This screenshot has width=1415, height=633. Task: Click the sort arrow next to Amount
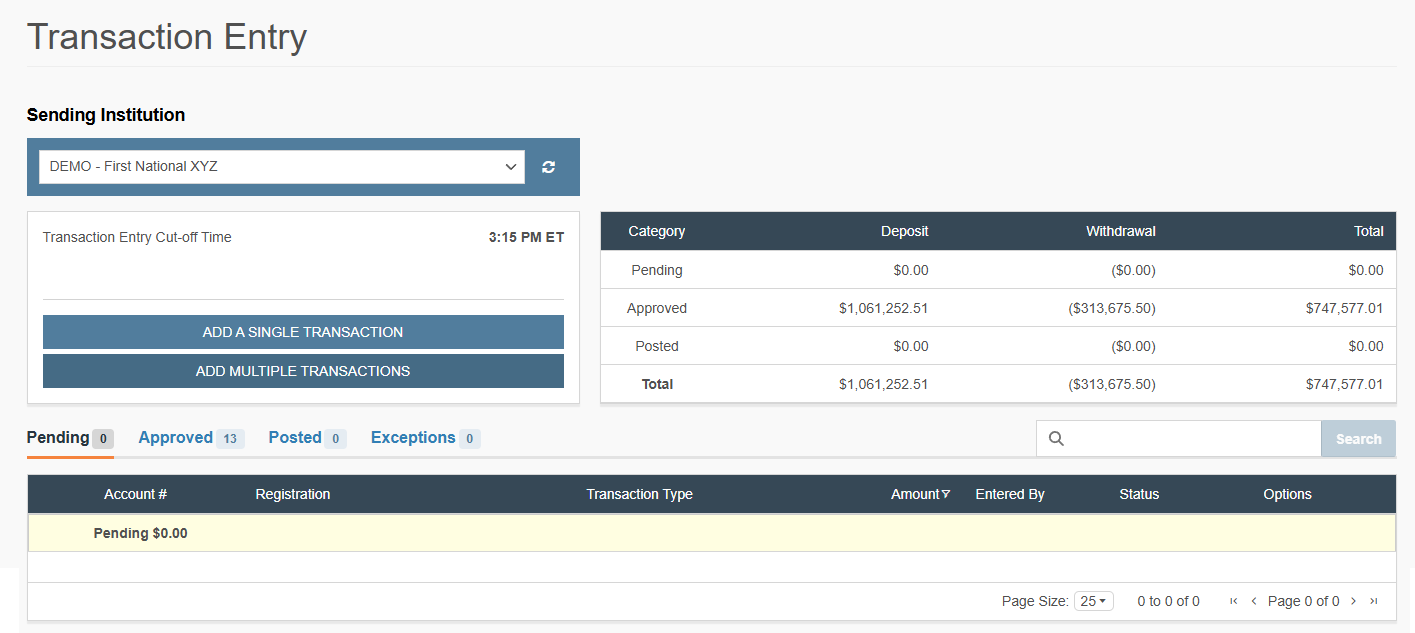(946, 494)
